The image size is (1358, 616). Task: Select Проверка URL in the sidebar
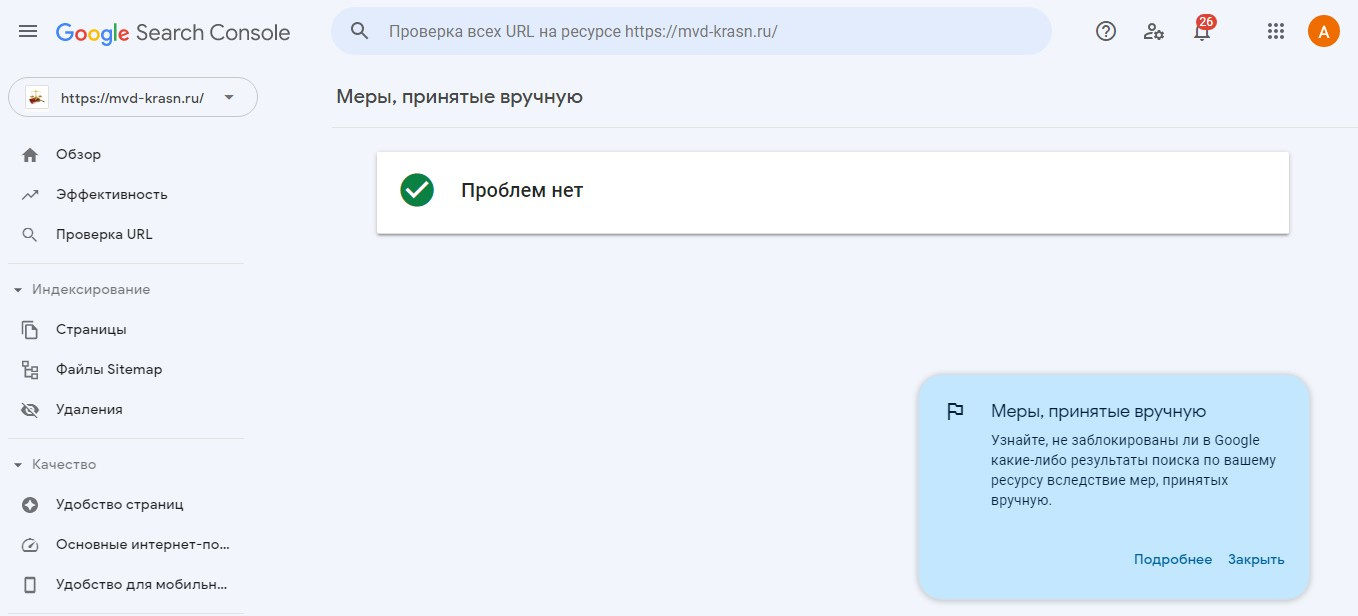(x=104, y=235)
